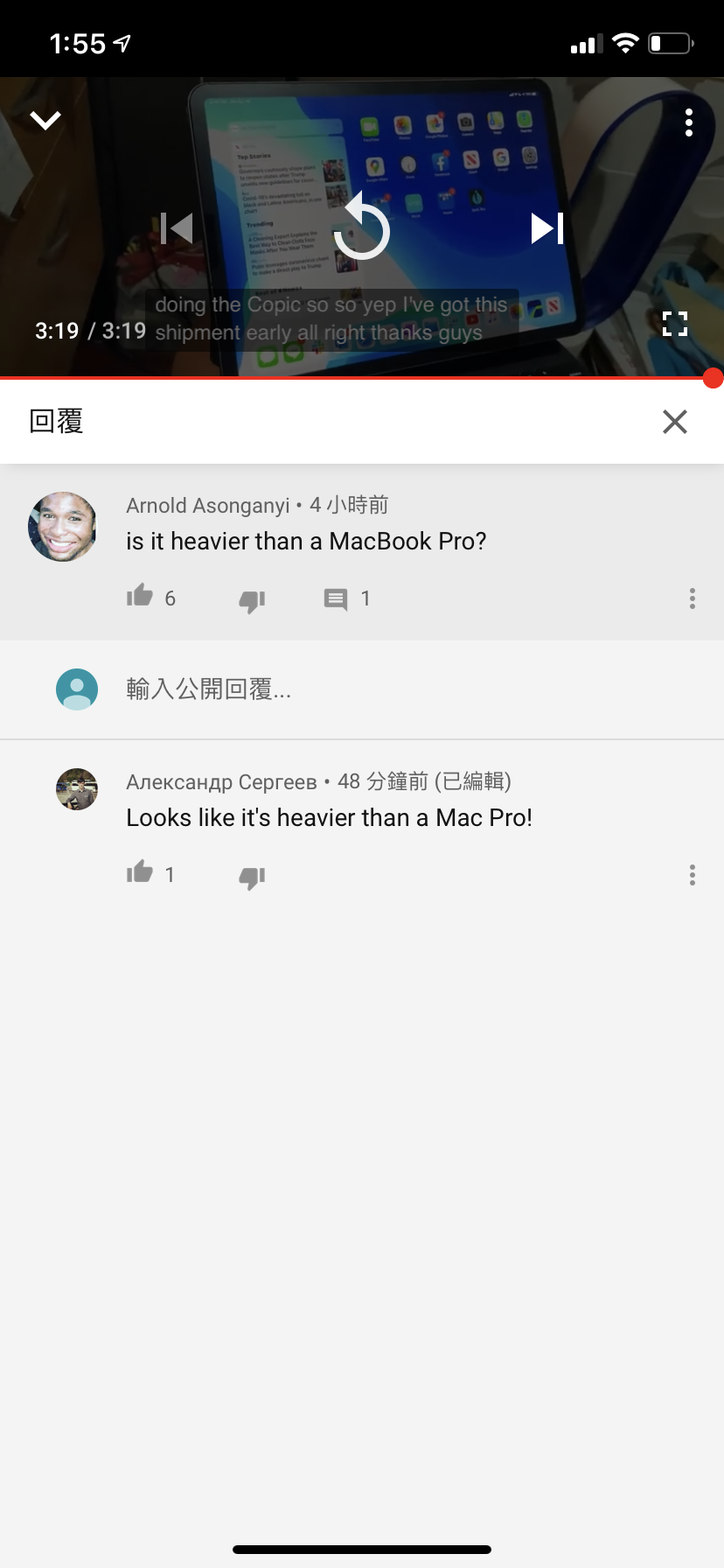Viewport: 724px width, 1568px height.
Task: Open Александр Сергеев's channel name link
Action: point(221,781)
